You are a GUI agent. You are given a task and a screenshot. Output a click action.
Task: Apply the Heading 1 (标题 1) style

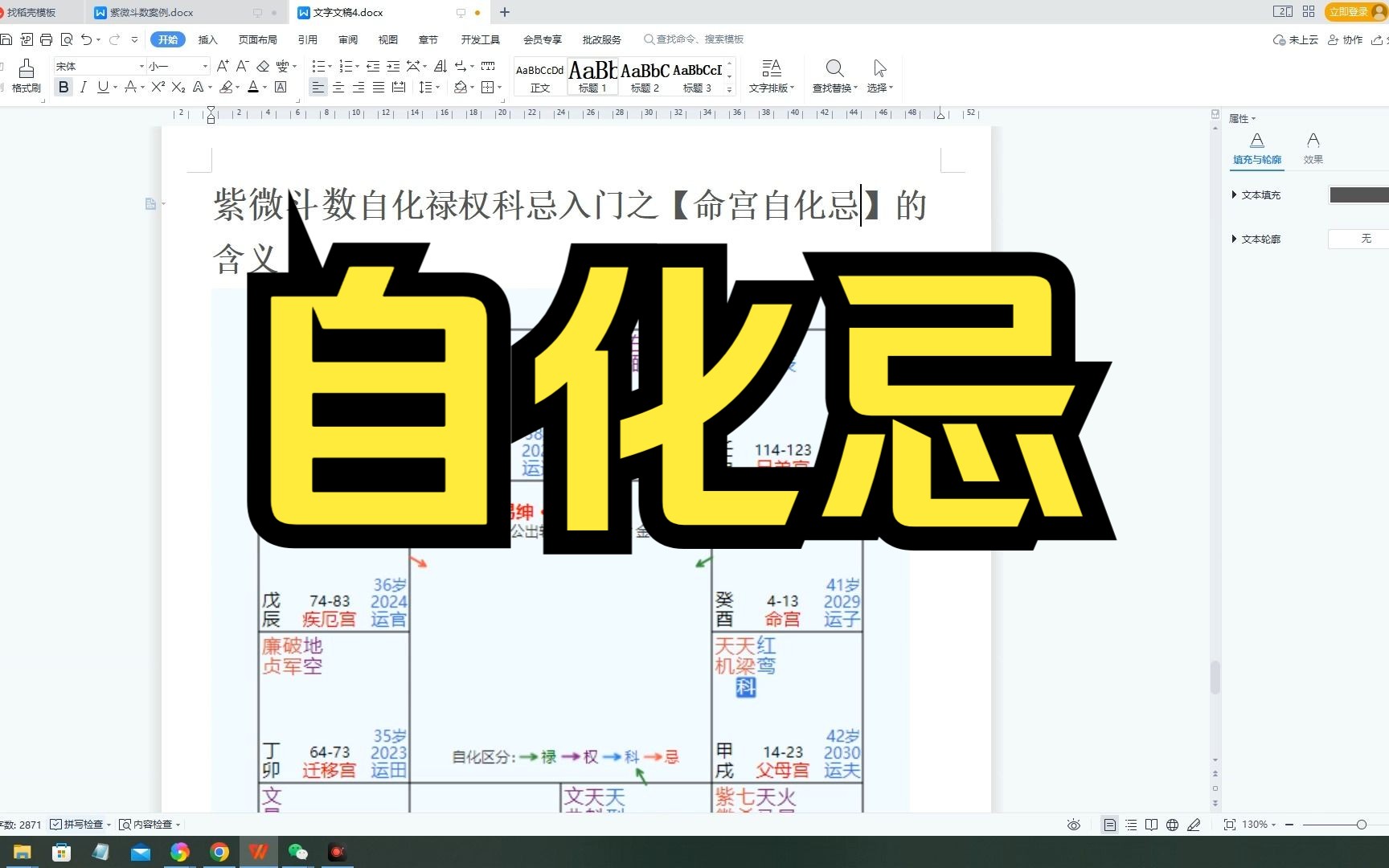pos(592,76)
